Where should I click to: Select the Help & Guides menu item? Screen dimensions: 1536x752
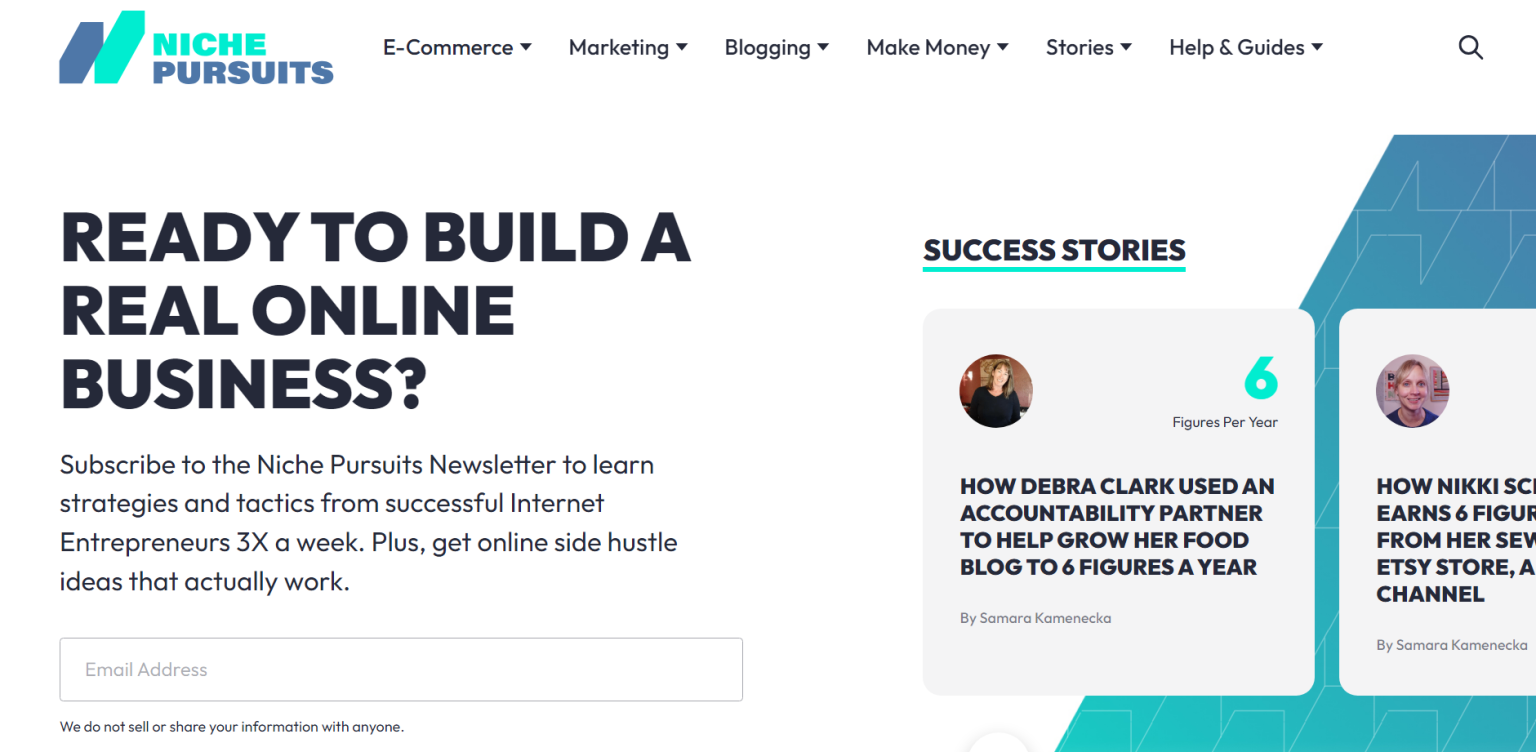point(1237,47)
